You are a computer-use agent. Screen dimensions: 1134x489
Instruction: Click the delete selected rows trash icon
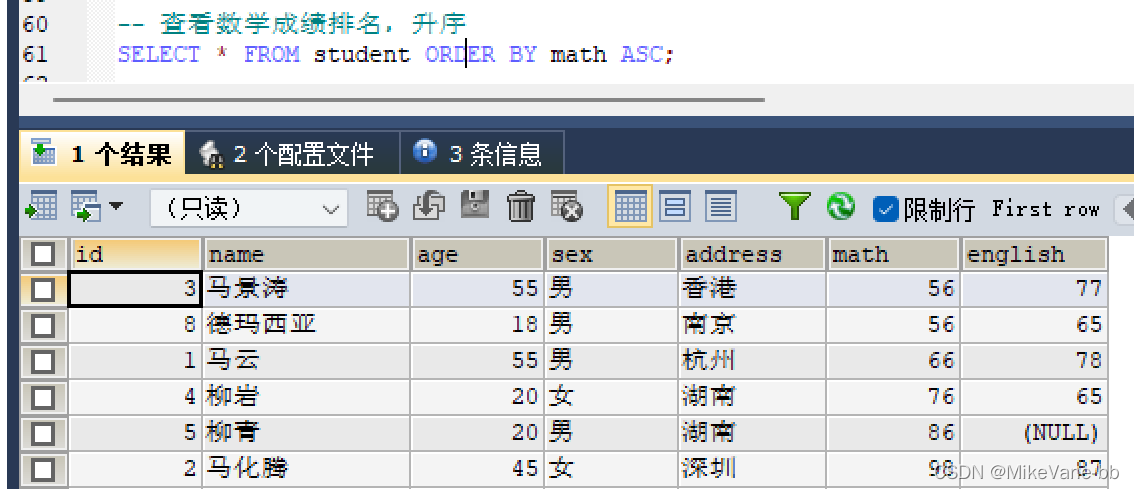(x=521, y=207)
